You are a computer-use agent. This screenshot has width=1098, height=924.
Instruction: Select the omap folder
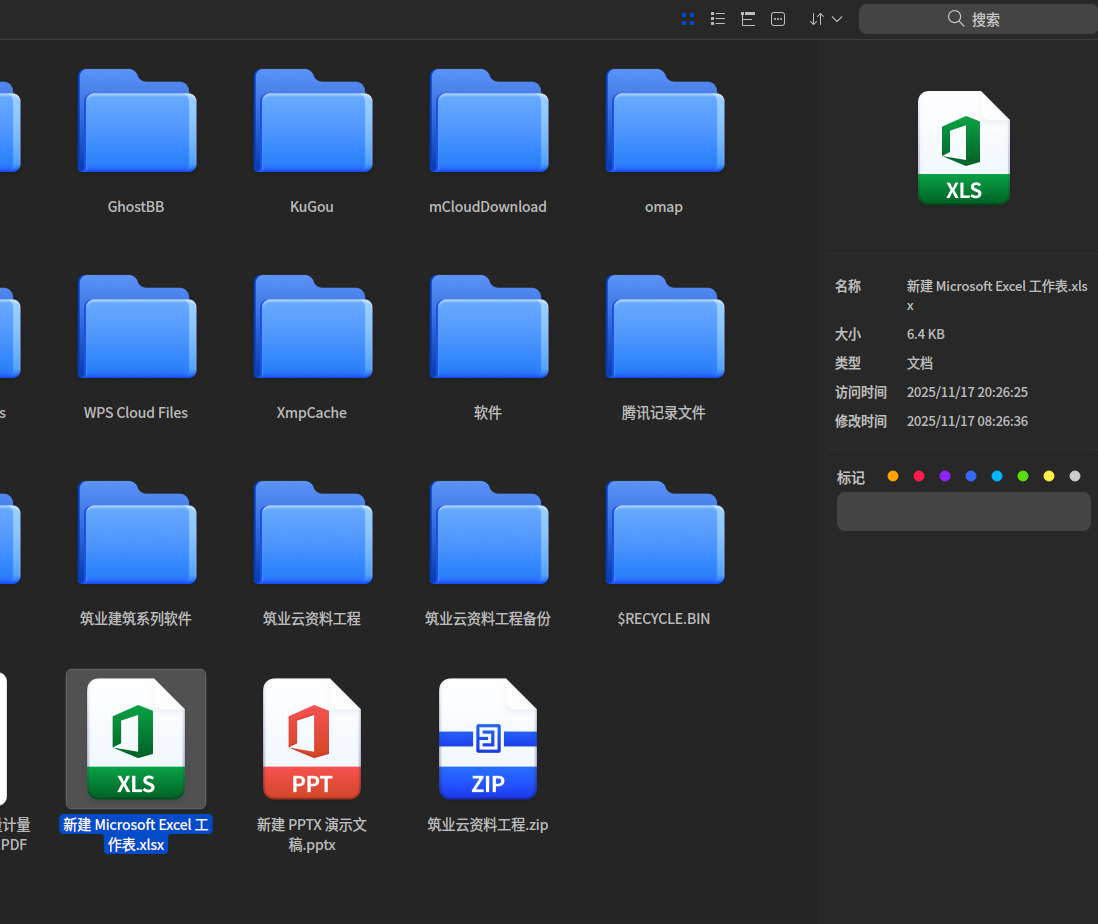(x=665, y=120)
